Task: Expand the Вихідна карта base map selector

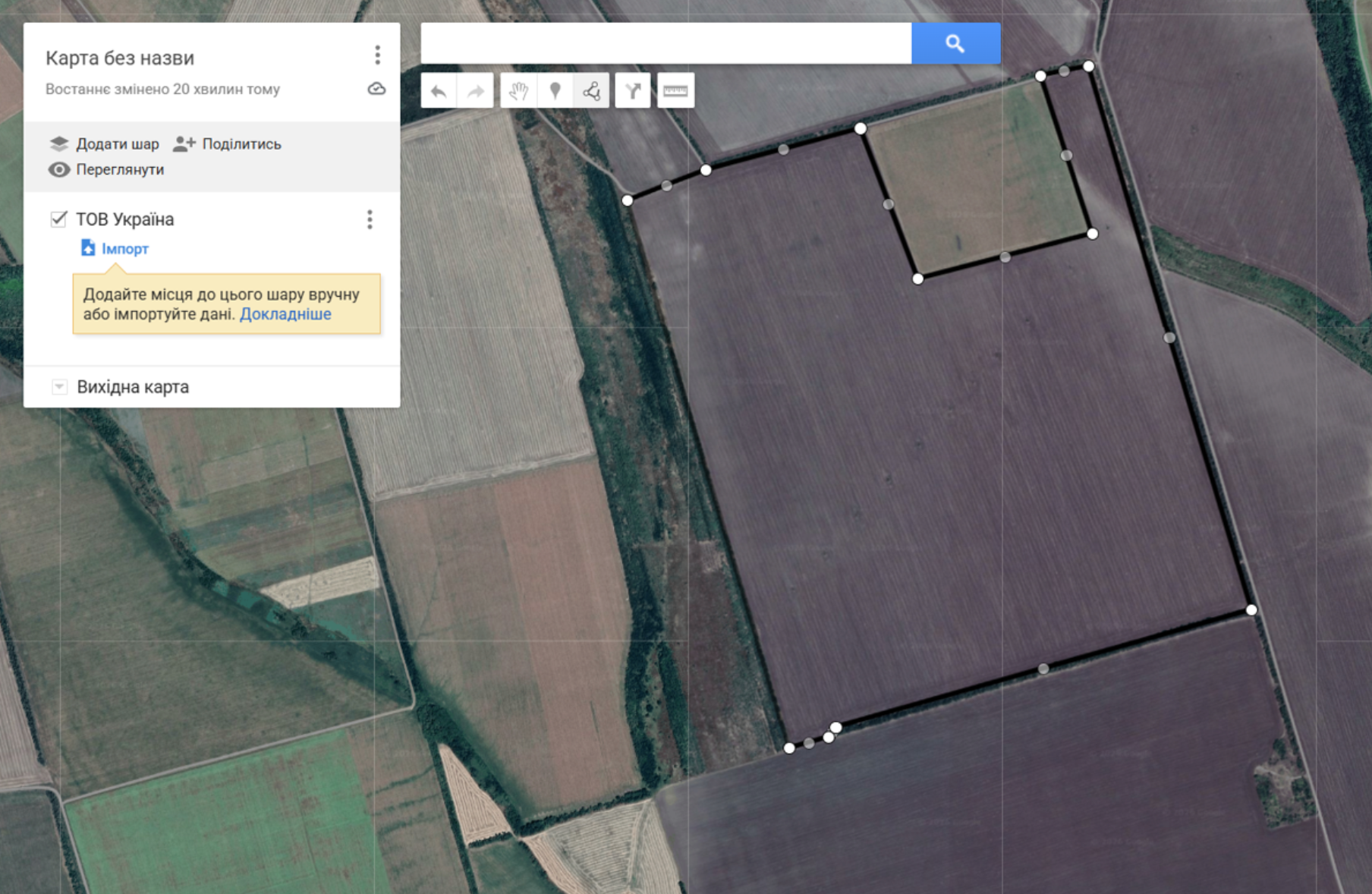Action: click(x=59, y=387)
